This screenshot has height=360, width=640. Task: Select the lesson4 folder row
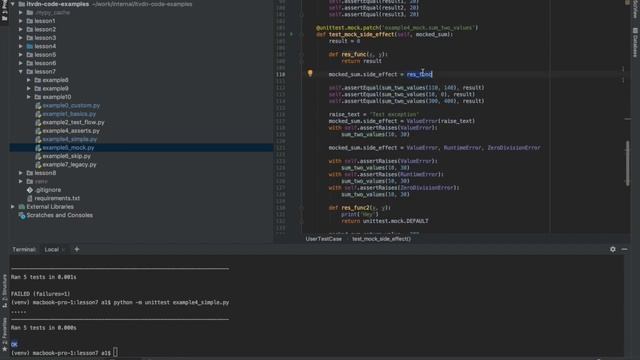(x=141, y=46)
